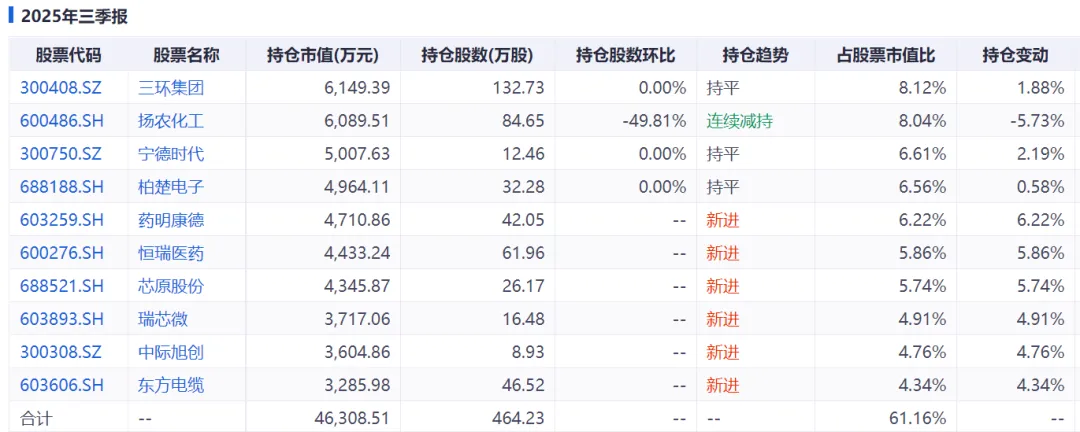Select the 中际旭创 link
1080x432 pixels.
pos(171,353)
